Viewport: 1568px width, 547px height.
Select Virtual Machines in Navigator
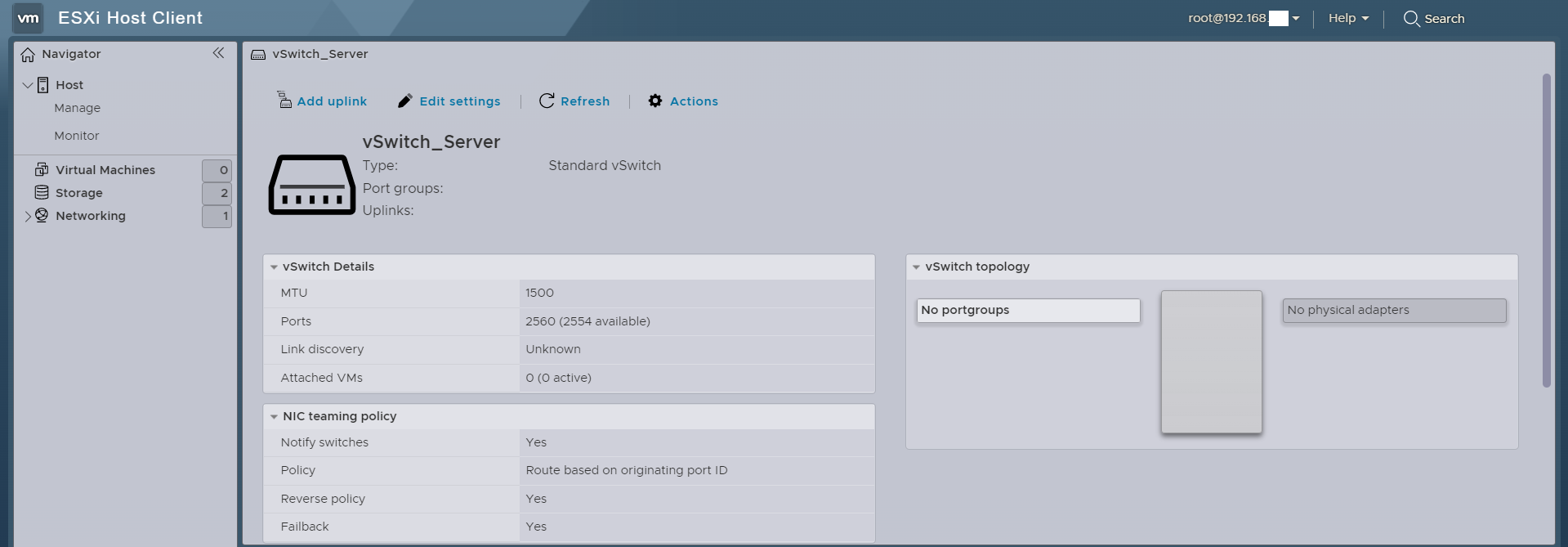105,170
